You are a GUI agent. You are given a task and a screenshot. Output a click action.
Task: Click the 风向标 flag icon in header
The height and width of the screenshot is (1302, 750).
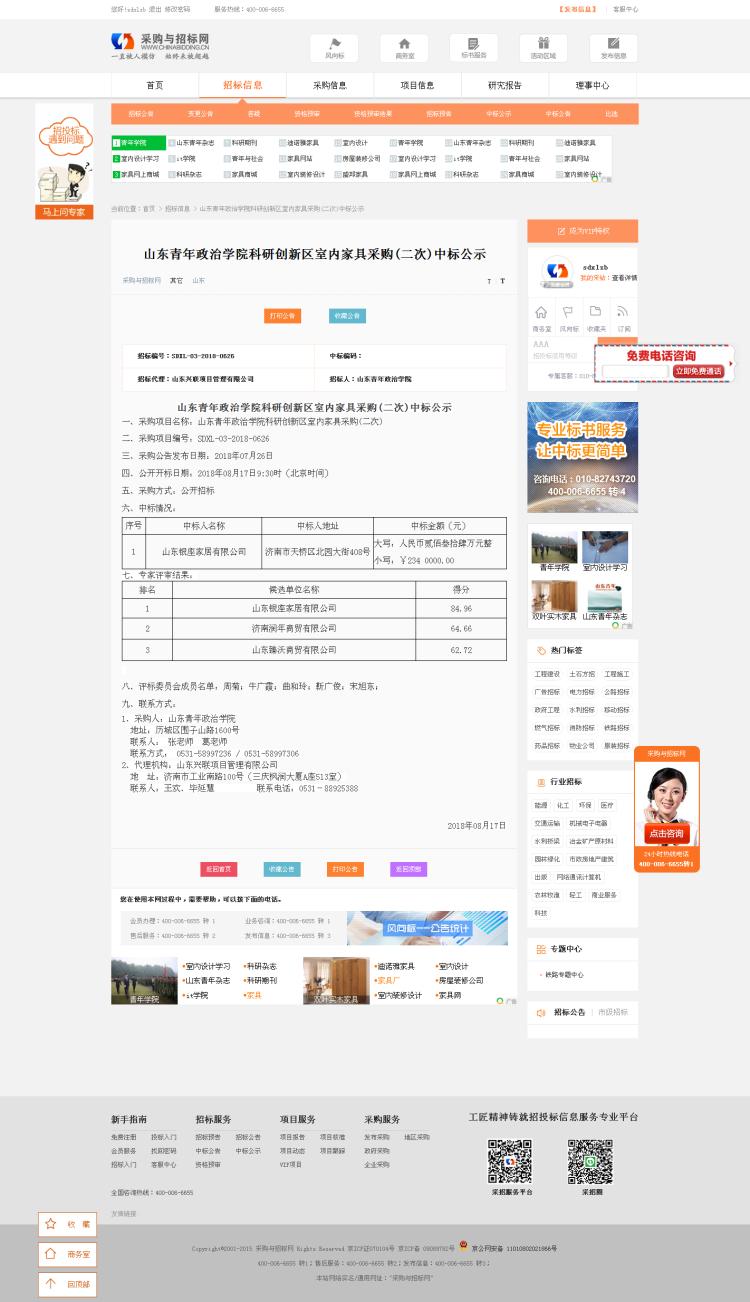[334, 47]
